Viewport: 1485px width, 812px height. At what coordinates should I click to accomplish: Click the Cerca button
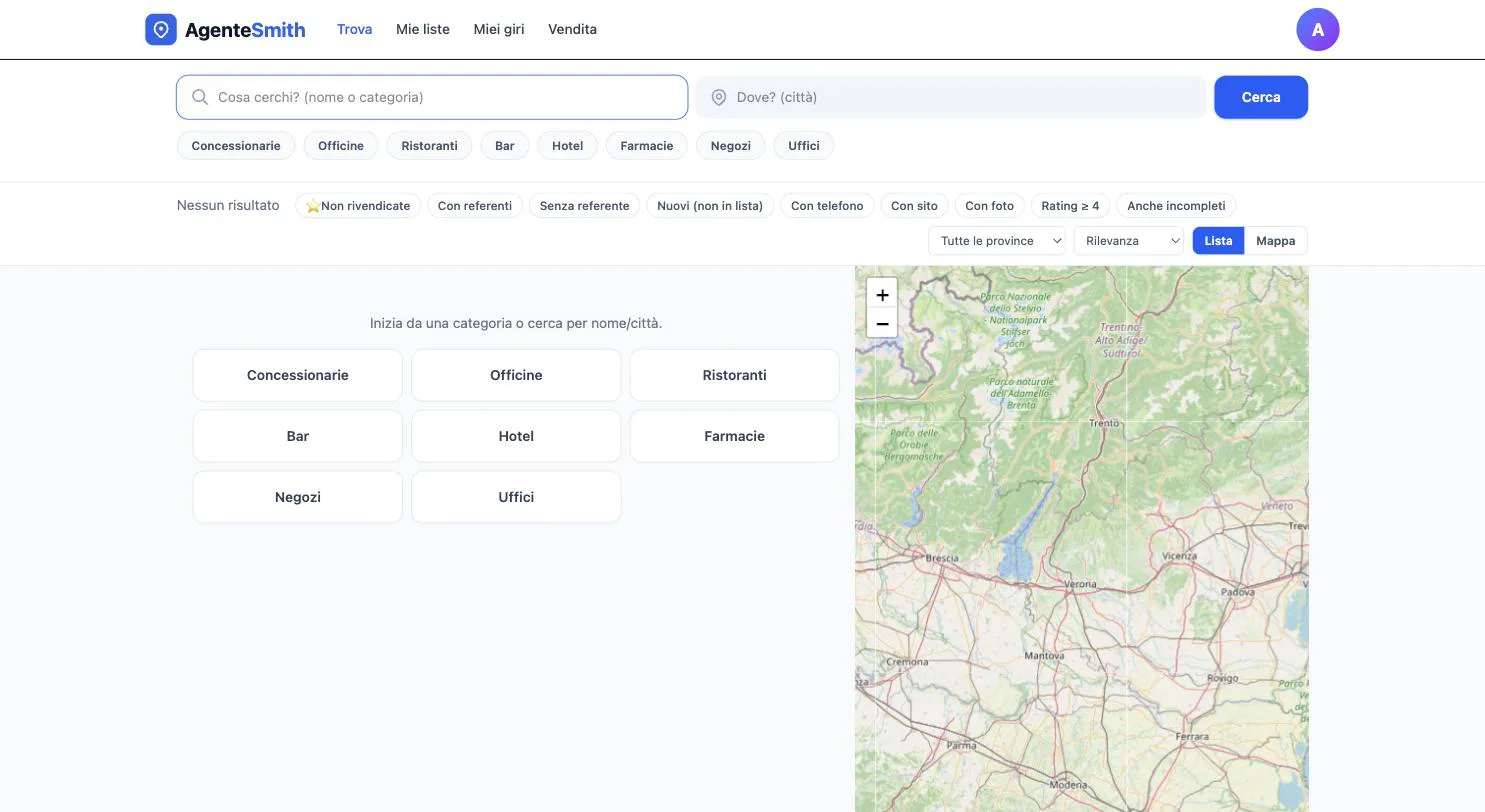(x=1261, y=97)
